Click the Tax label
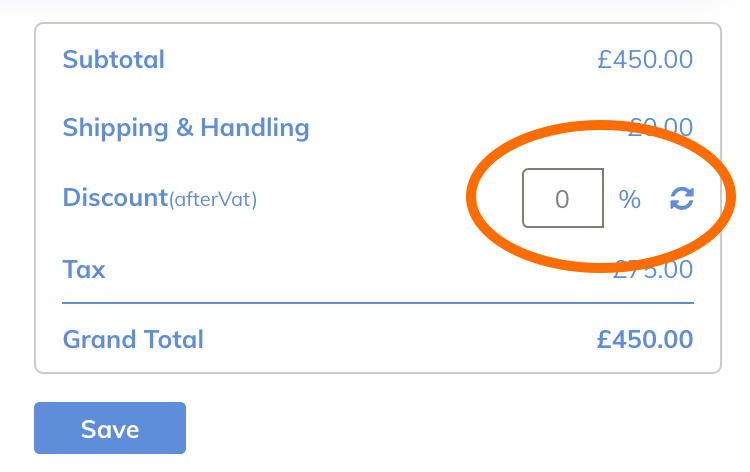The image size is (750, 472). point(84,269)
